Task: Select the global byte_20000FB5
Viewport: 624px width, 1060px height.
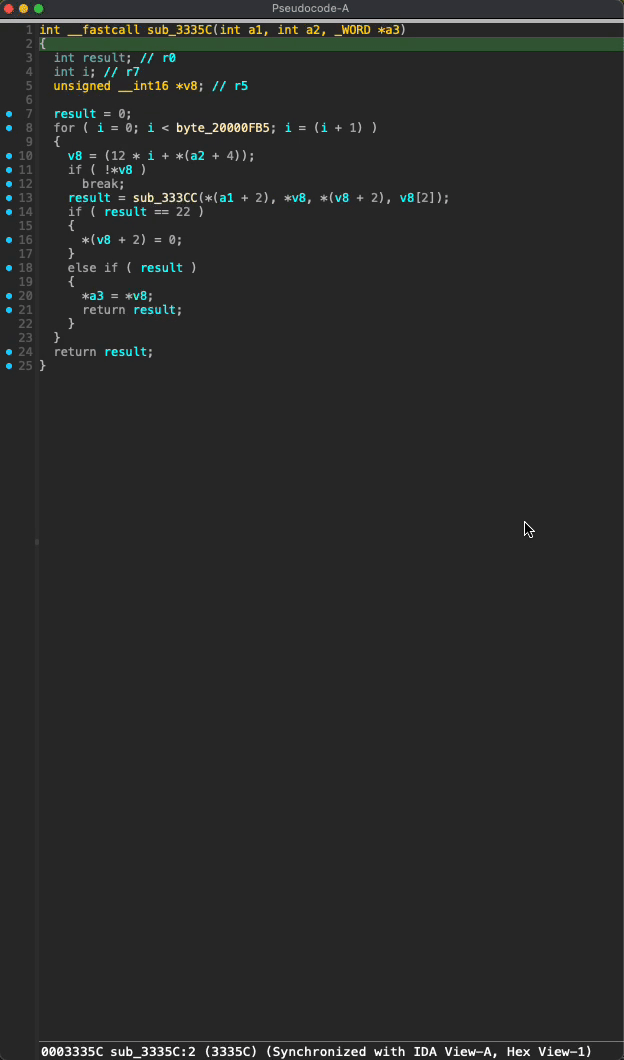Action: pos(222,128)
